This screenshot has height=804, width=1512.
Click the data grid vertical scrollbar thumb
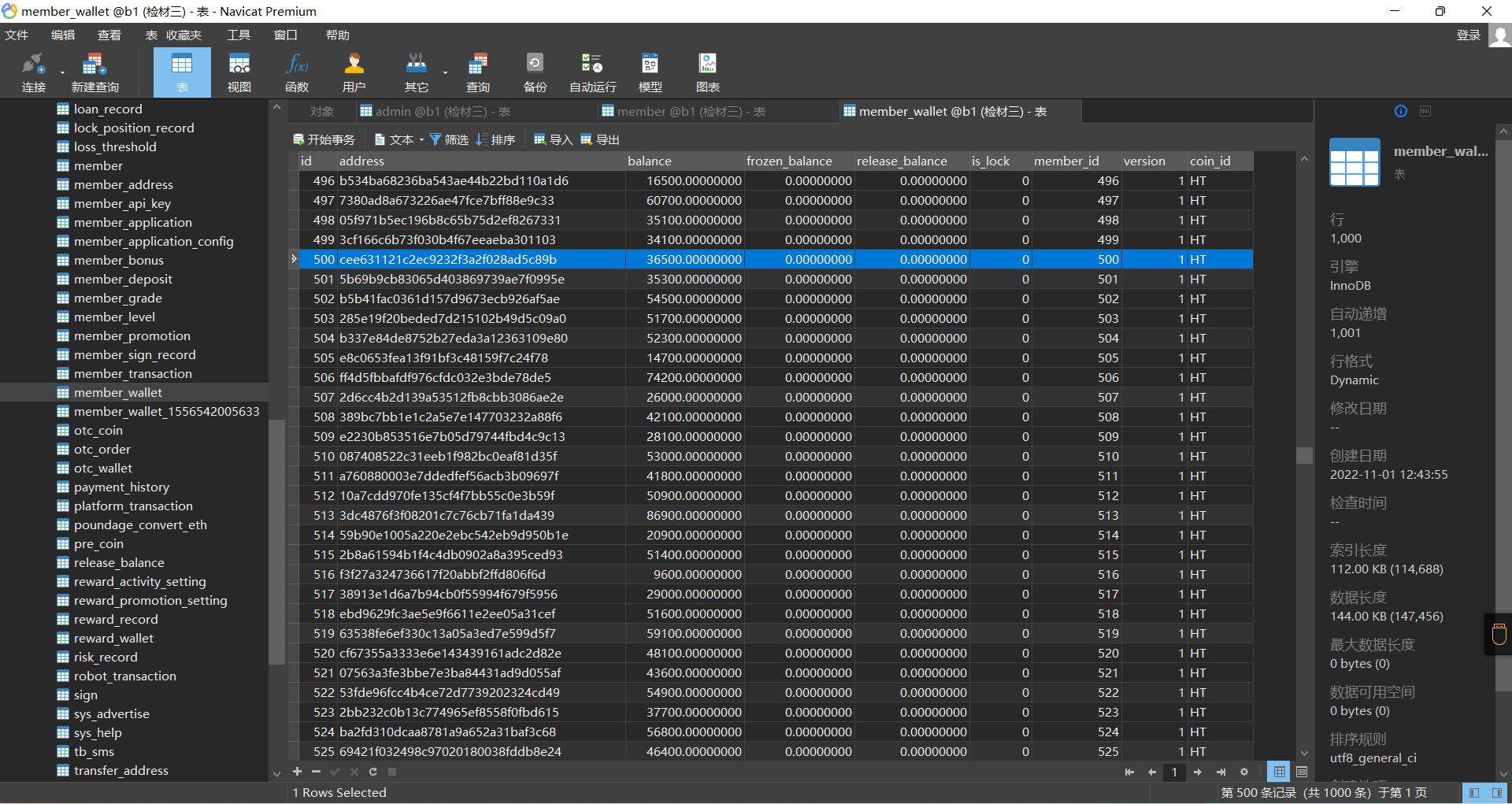[1305, 455]
